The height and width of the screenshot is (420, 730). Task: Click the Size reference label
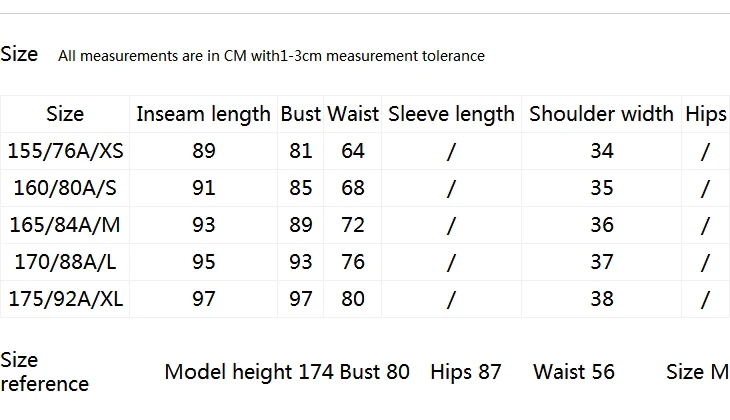coord(45,372)
